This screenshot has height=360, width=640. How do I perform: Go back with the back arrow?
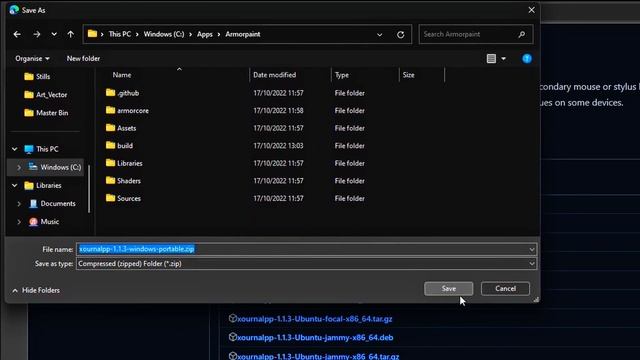point(17,34)
